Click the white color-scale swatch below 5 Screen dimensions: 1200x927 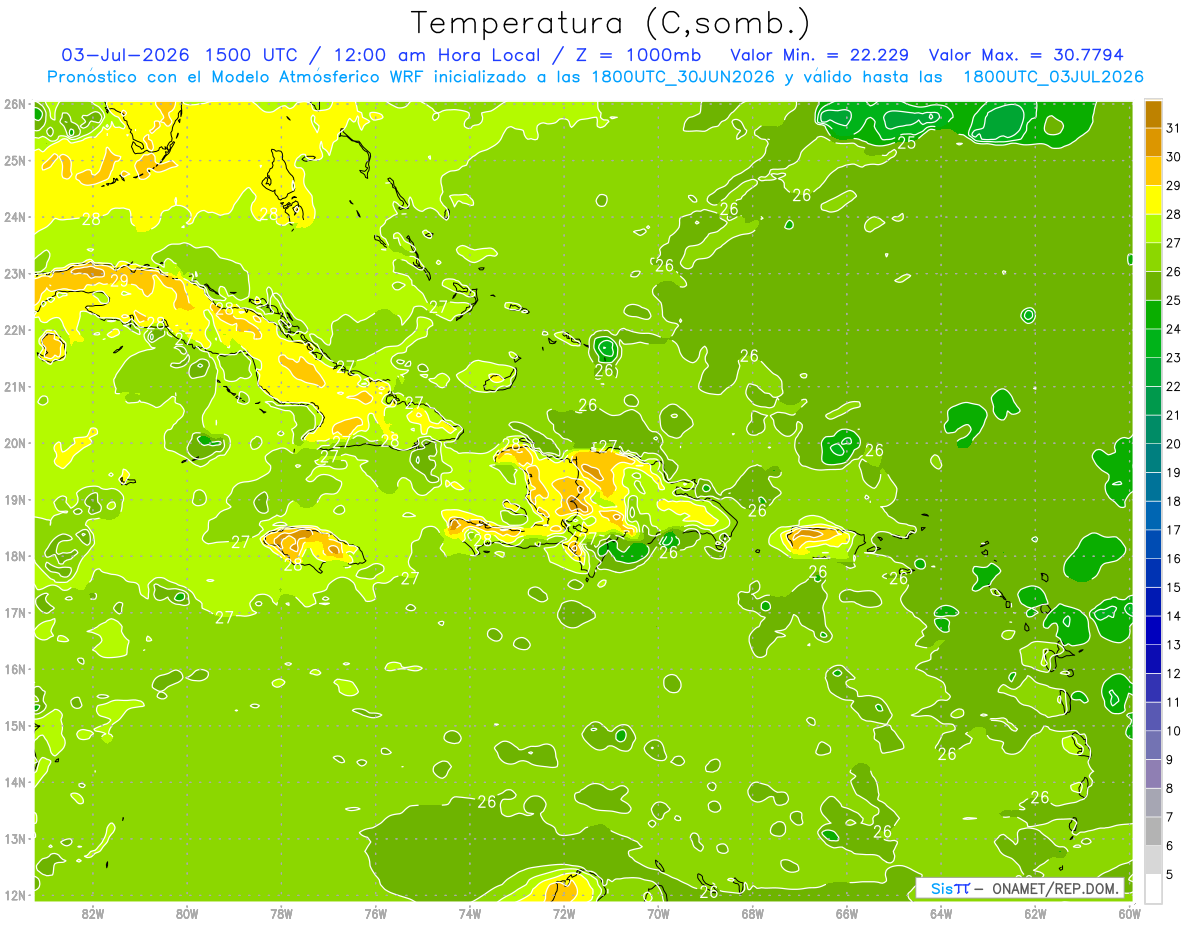pyautogui.click(x=1153, y=889)
